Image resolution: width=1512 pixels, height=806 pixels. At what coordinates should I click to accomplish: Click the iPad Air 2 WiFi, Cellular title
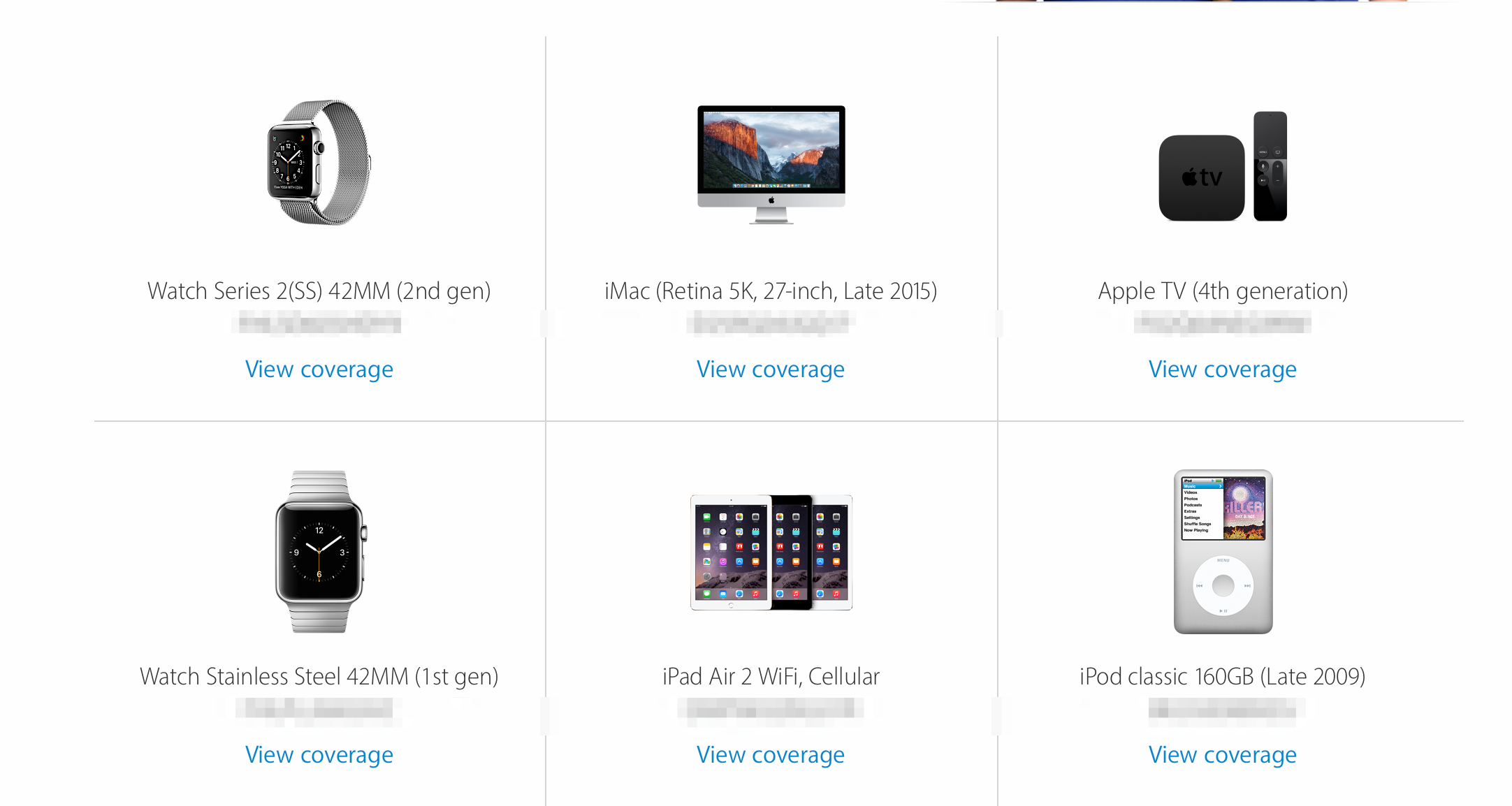(771, 677)
